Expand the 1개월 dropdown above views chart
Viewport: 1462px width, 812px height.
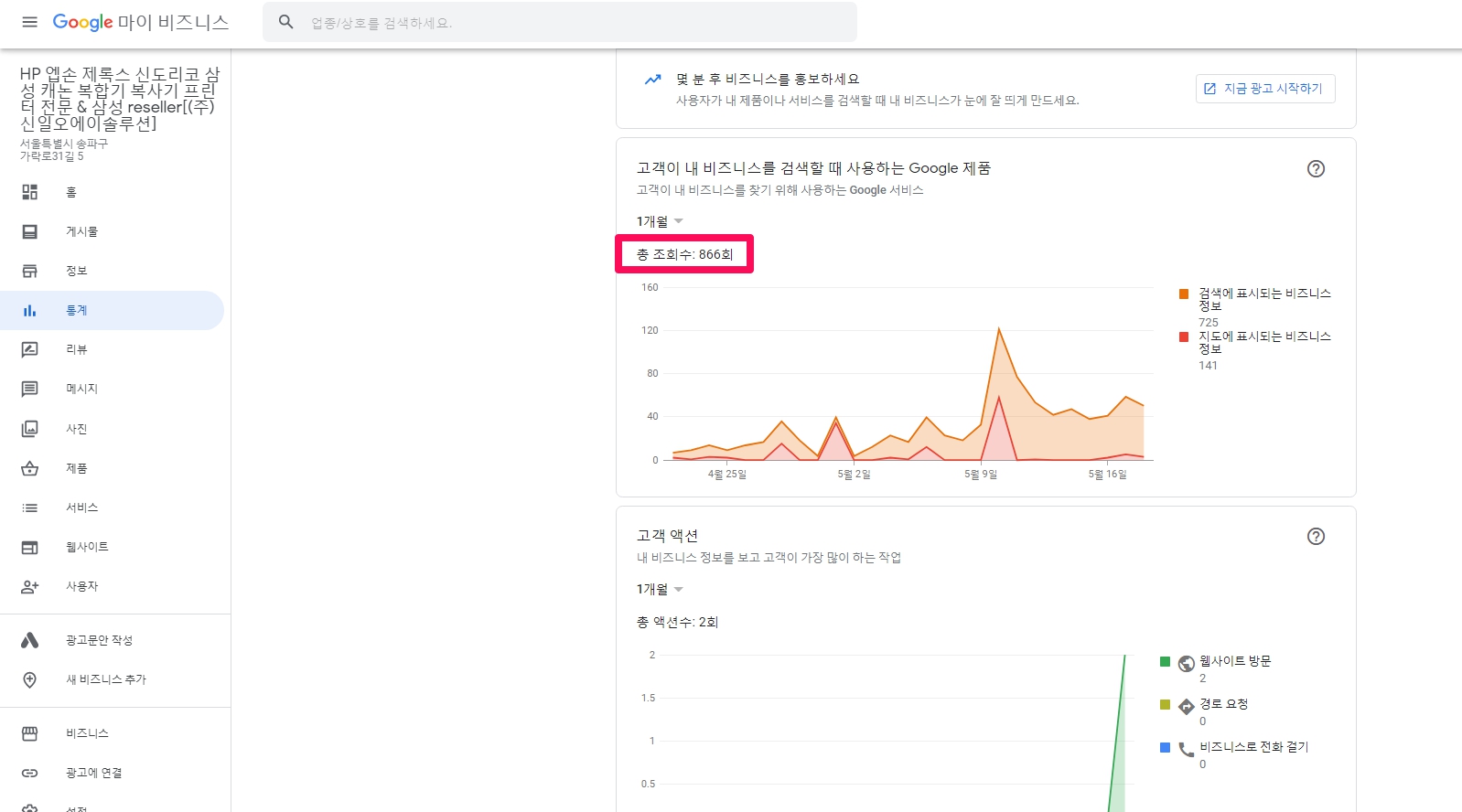click(x=660, y=221)
